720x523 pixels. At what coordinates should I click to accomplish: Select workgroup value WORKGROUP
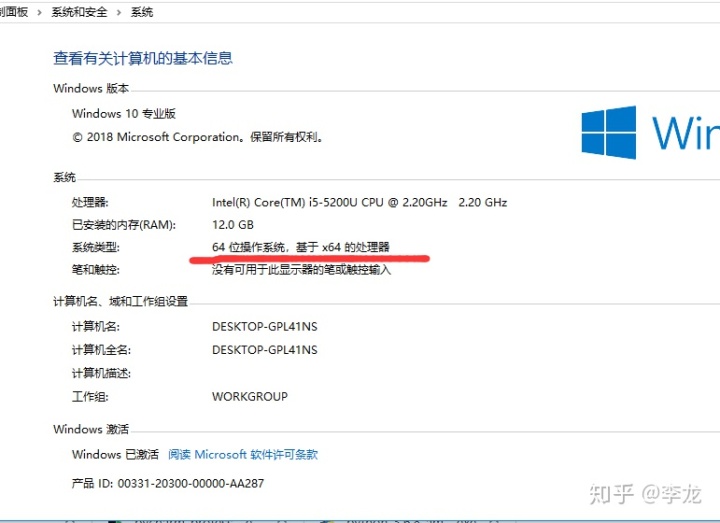click(x=250, y=396)
